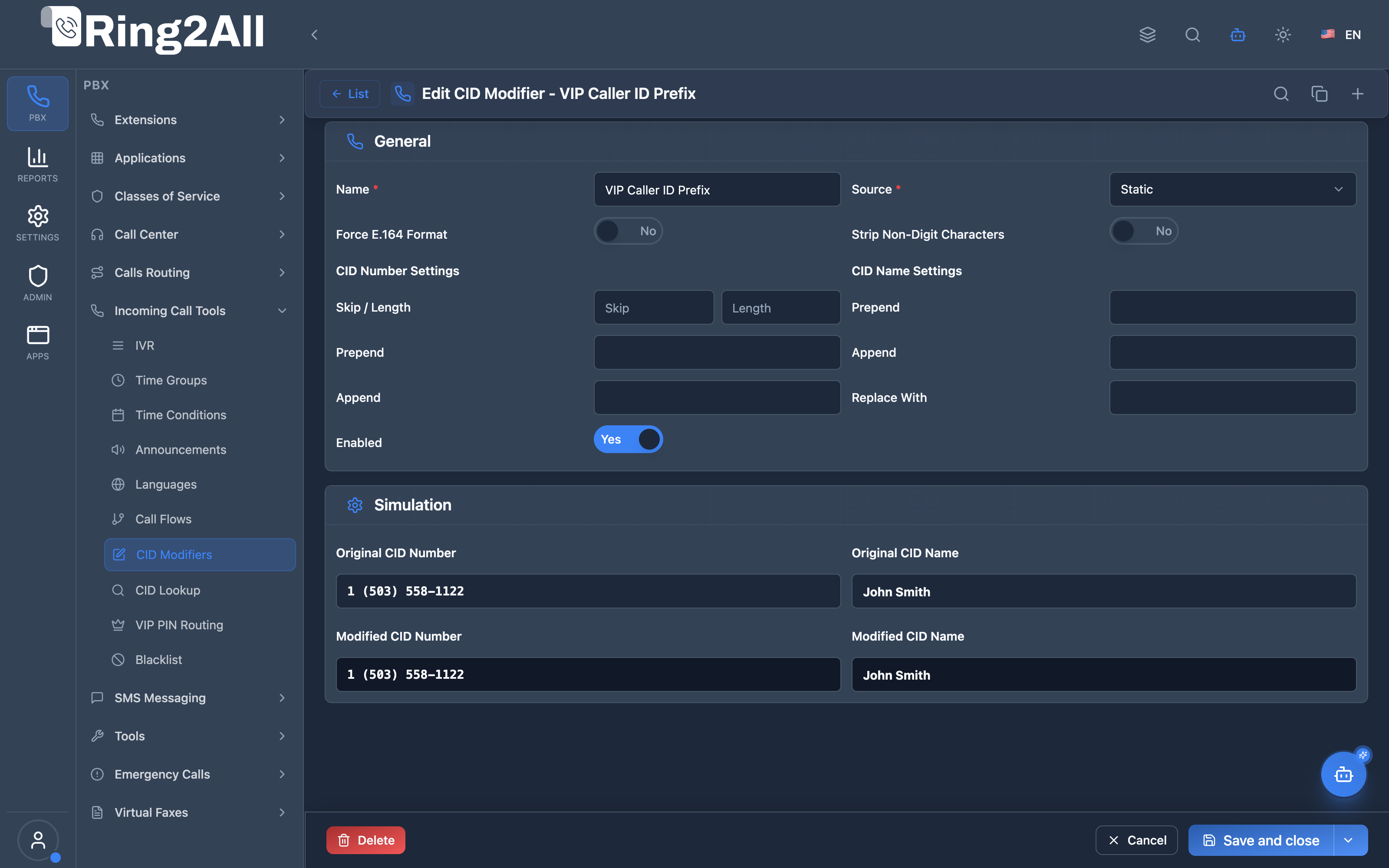Toggle the light/dark theme sun icon

click(1283, 34)
